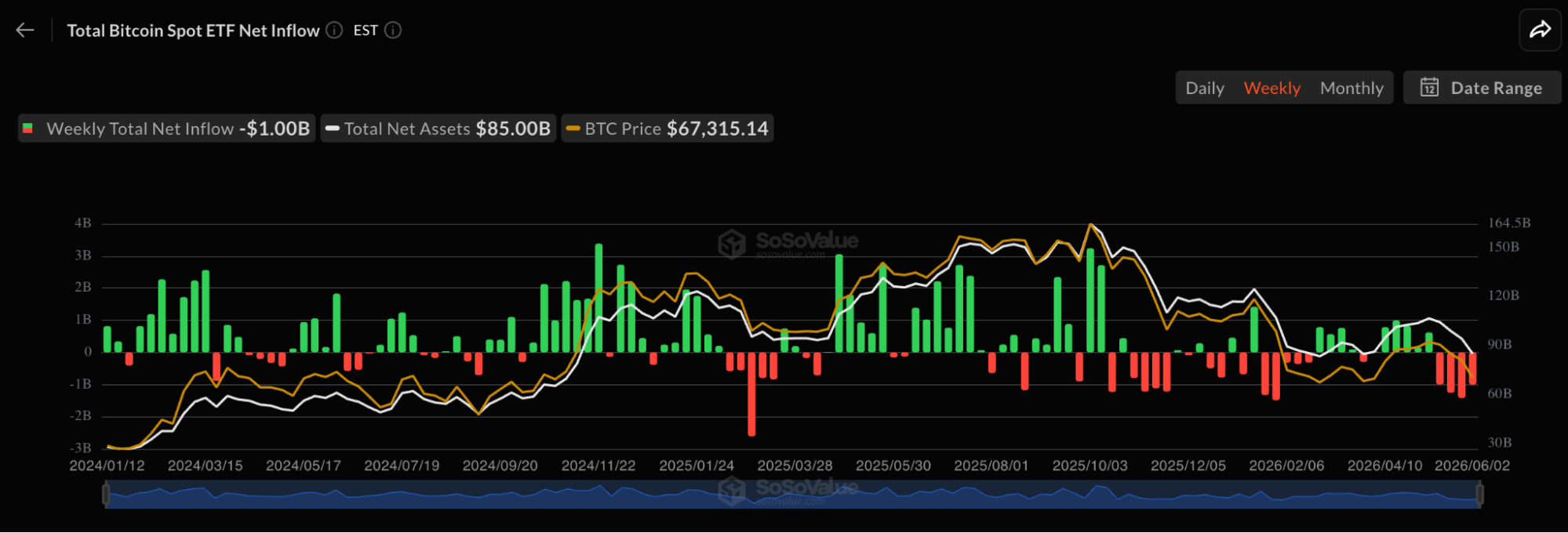Screen dimensions: 1568x533
Task: Click the 90B right axis label
Action: coord(1500,345)
